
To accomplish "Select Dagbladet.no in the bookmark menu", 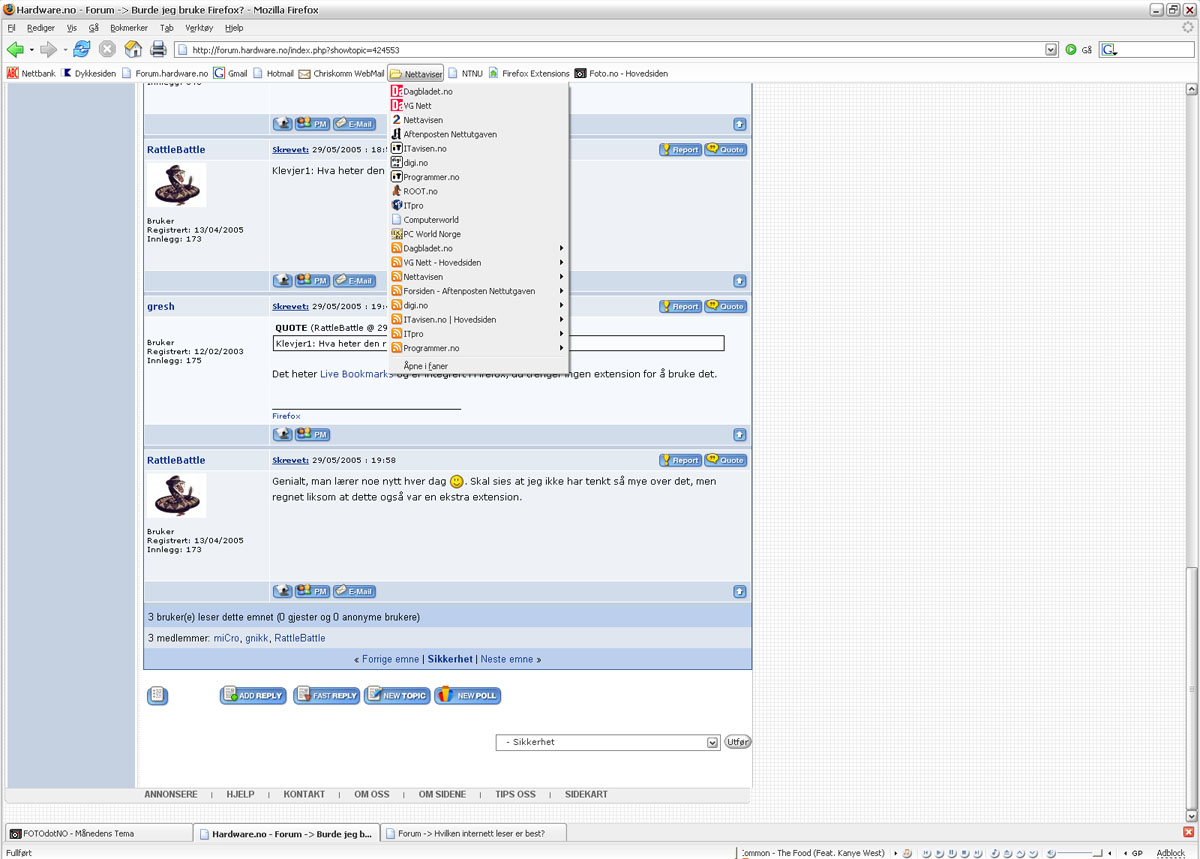I will [x=478, y=91].
